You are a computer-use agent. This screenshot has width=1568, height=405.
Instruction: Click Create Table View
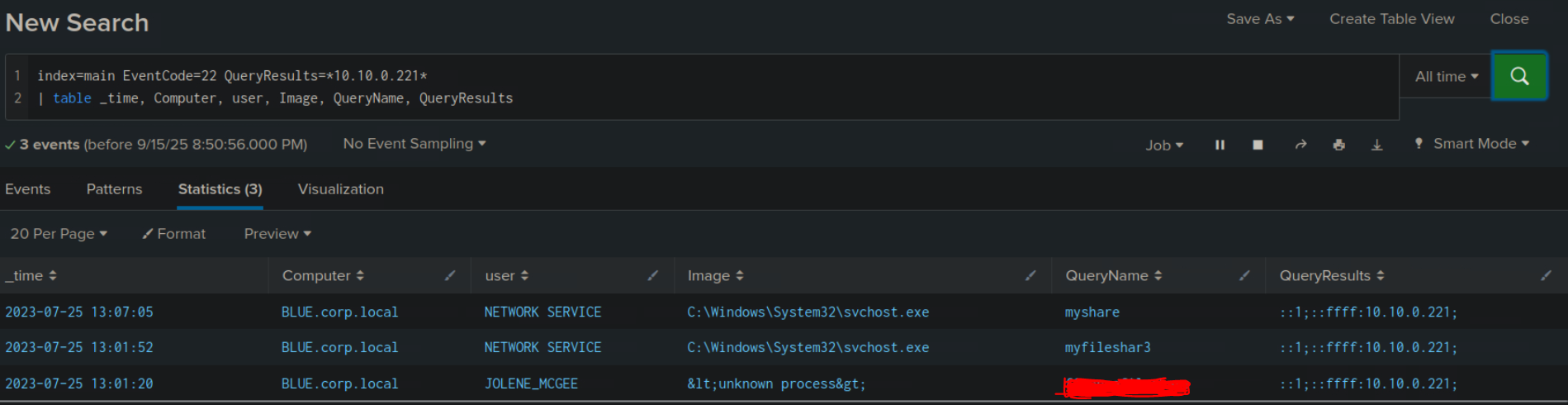click(x=1391, y=19)
